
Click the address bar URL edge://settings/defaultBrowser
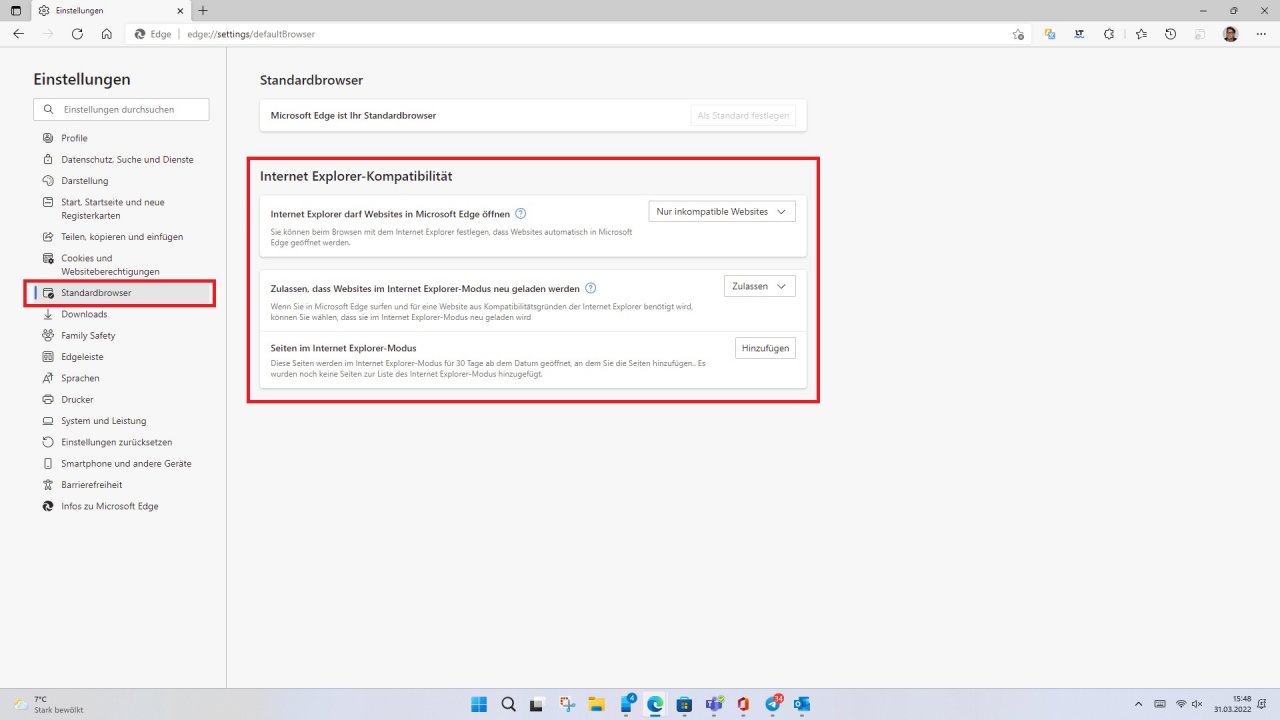[x=251, y=34]
